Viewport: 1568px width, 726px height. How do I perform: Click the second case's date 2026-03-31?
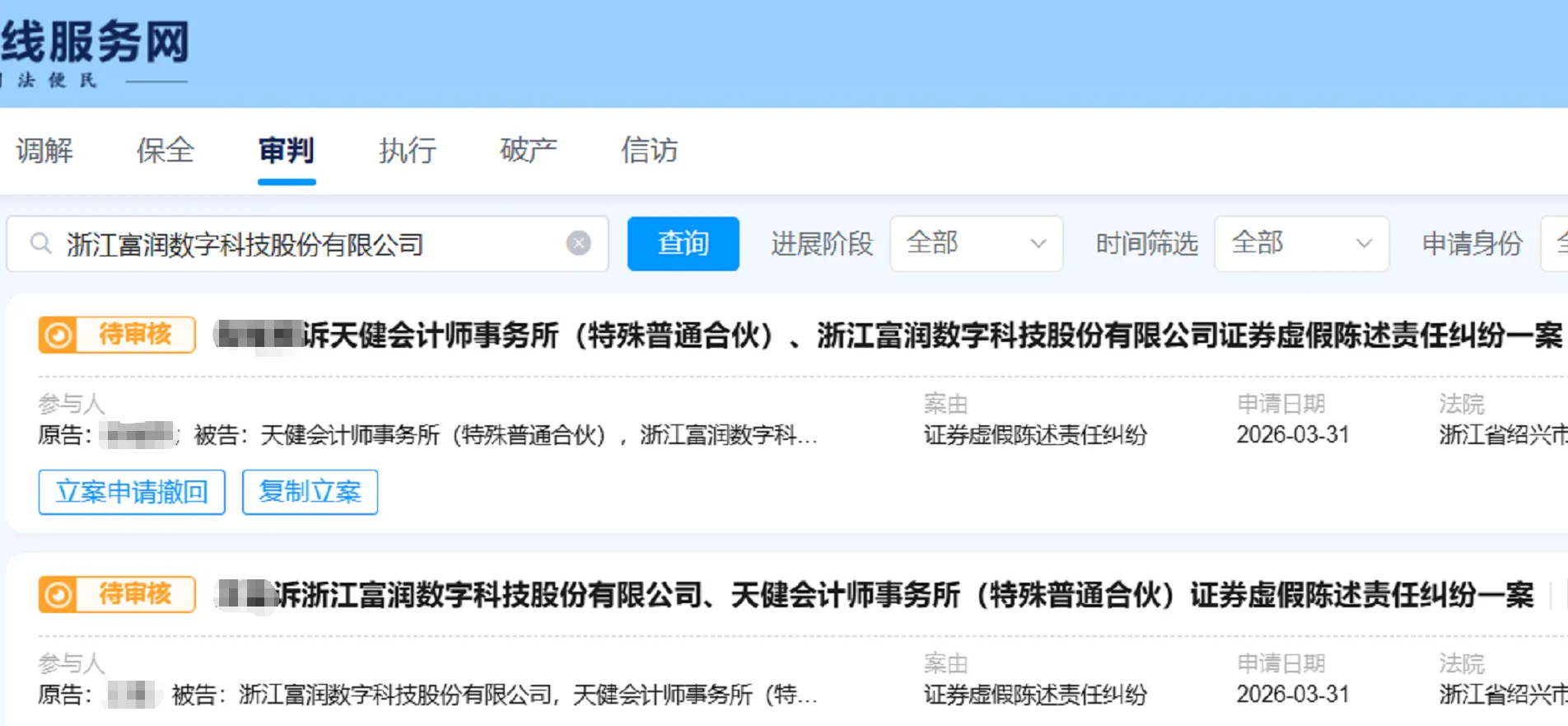coord(1293,695)
